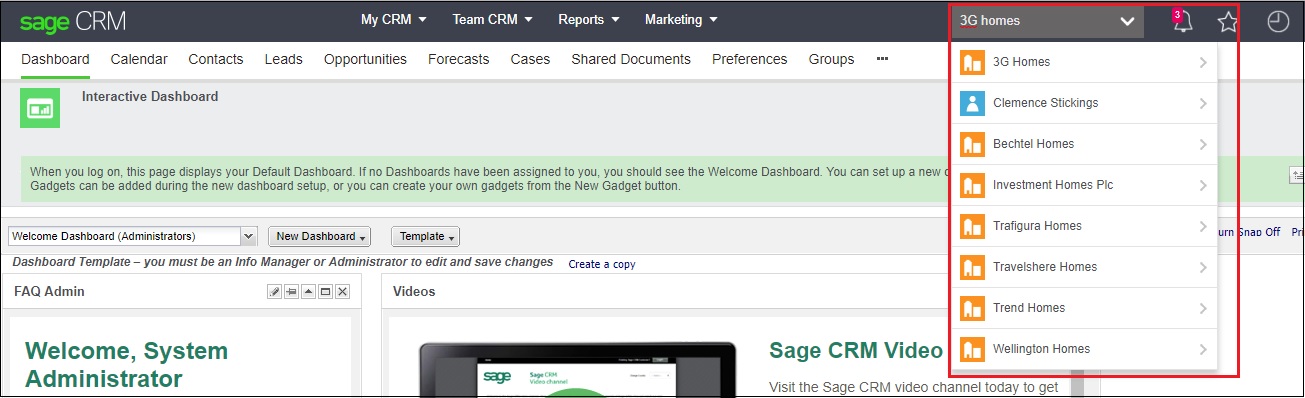Image resolution: width=1305 pixels, height=398 pixels.
Task: Open favorites via the star icon
Action: (1228, 21)
